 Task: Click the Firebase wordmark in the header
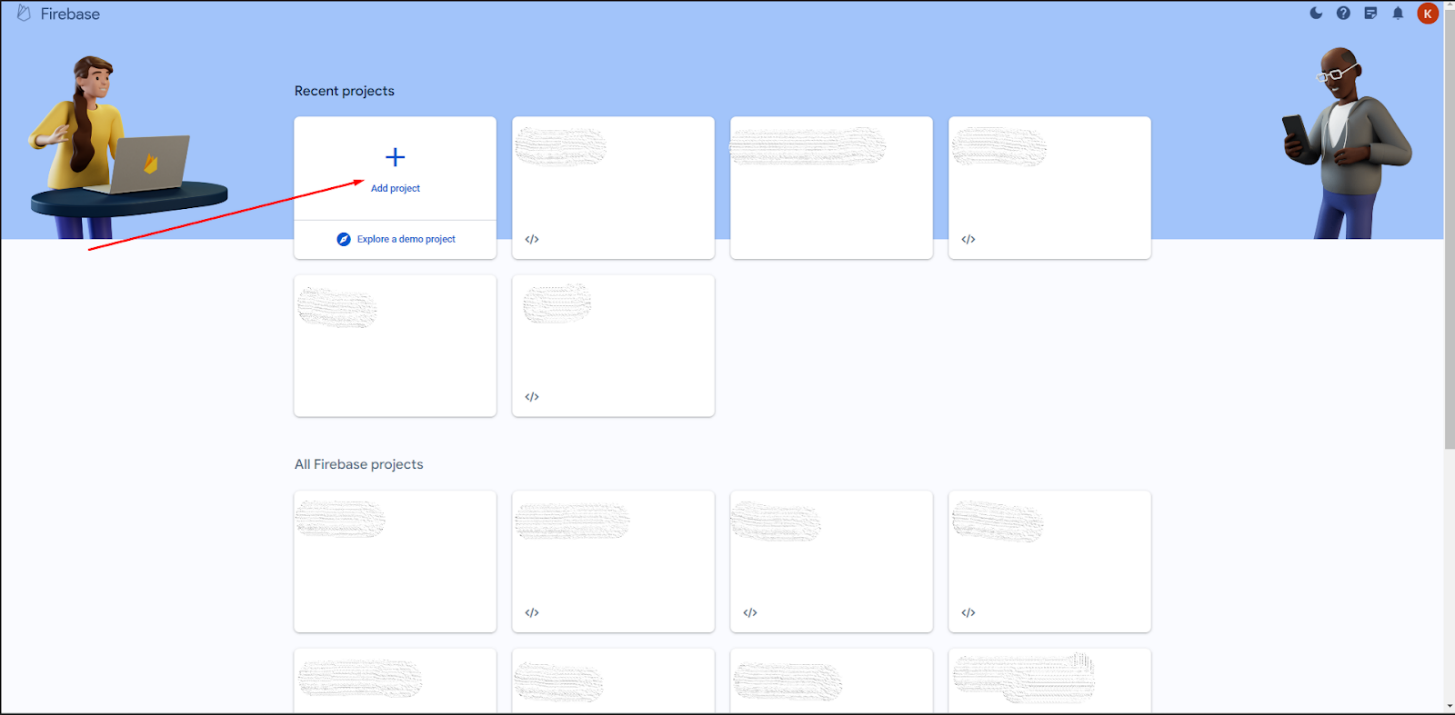(x=70, y=14)
